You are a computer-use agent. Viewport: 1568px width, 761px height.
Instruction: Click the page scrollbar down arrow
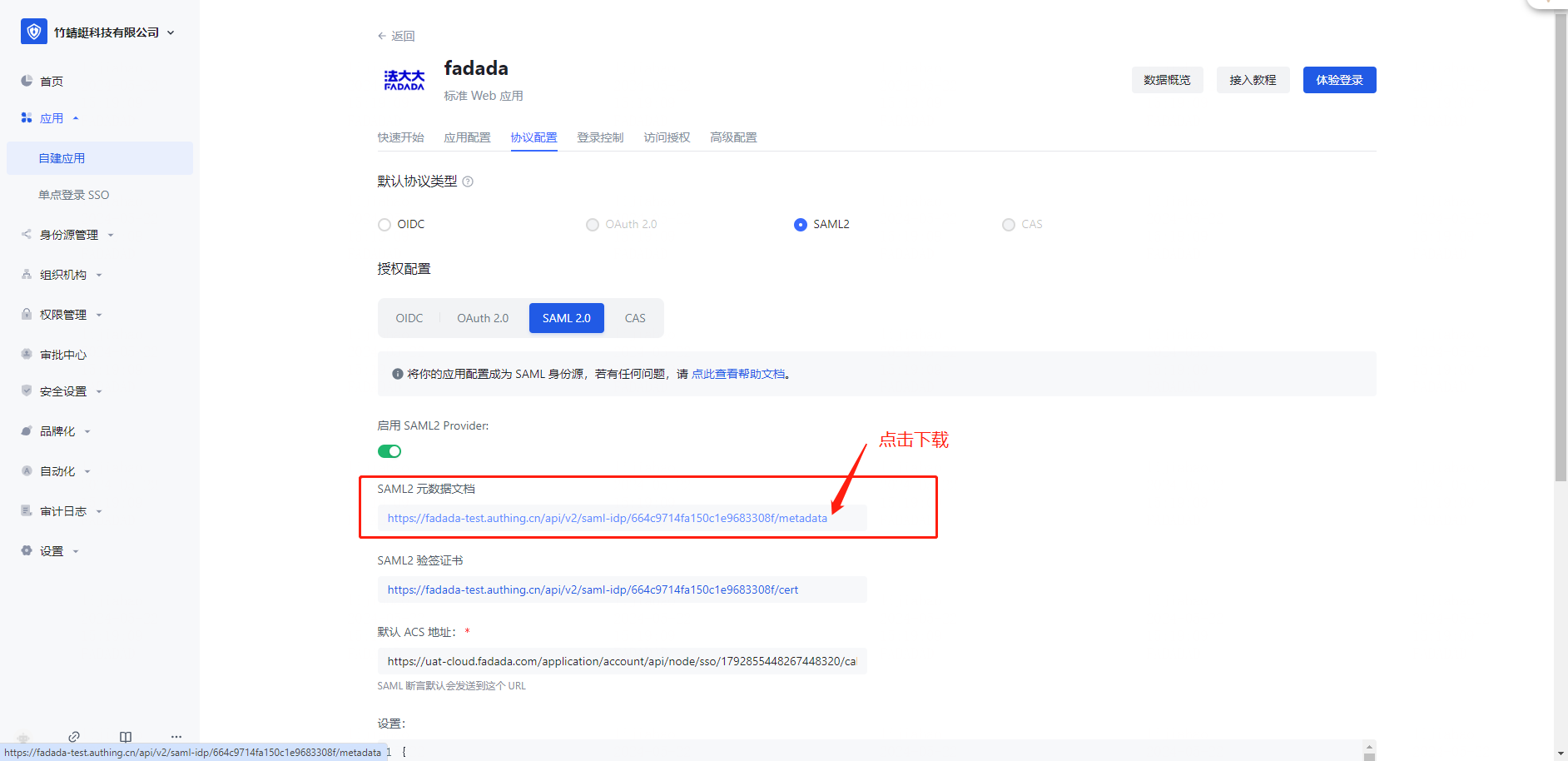(1561, 754)
